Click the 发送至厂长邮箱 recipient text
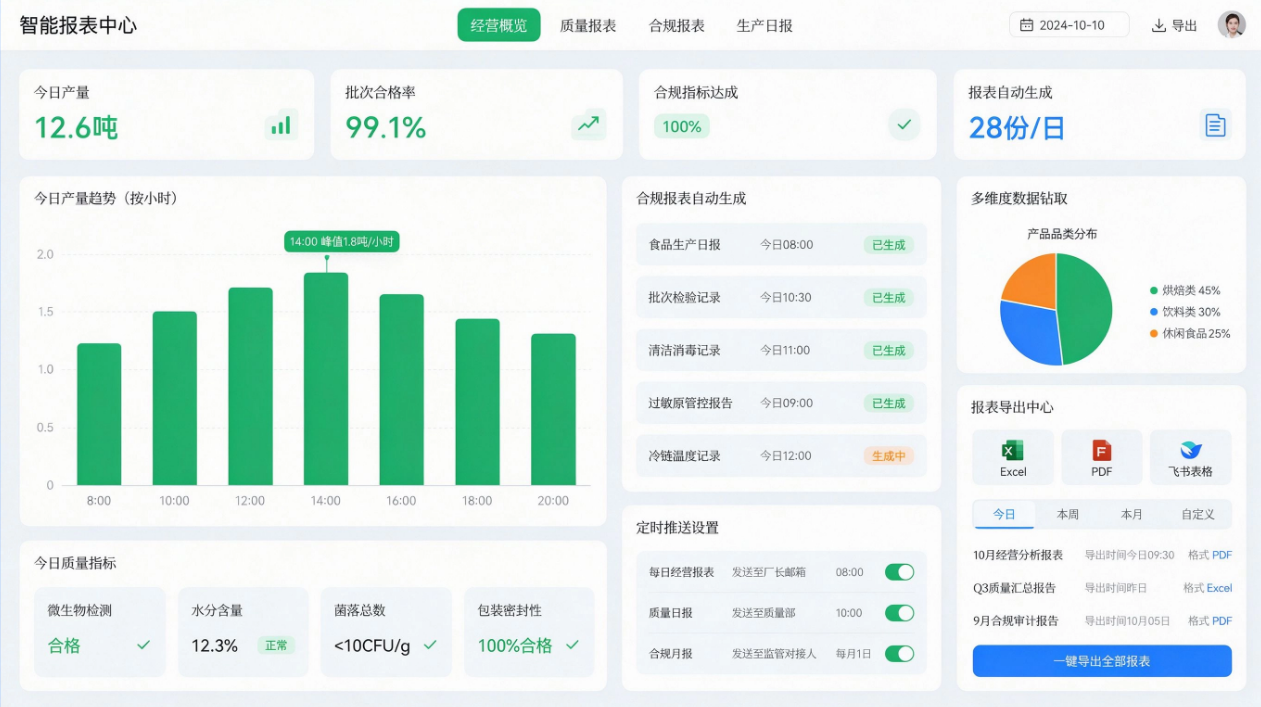This screenshot has height=707, width=1261. (x=769, y=572)
